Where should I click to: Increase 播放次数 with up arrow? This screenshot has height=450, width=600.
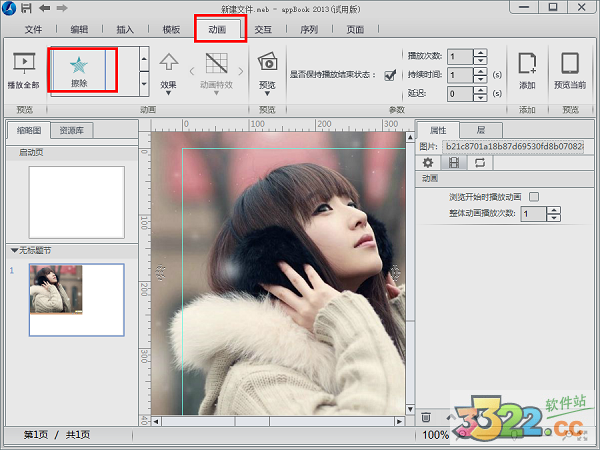[x=481, y=52]
